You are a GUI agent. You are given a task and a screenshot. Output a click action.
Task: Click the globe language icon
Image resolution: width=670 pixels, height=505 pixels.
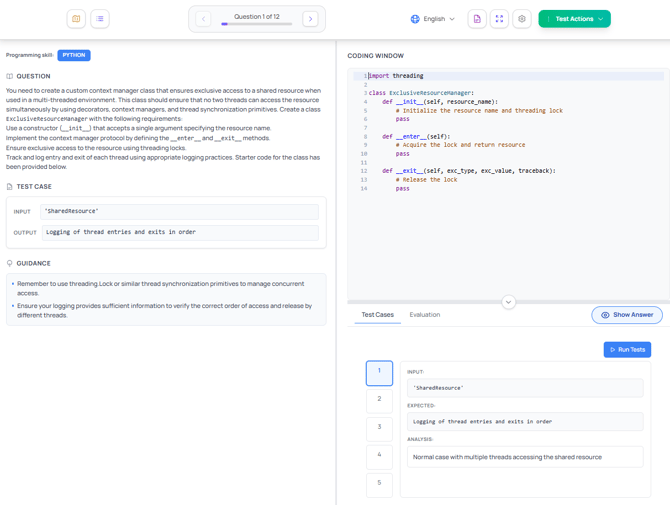click(x=415, y=19)
